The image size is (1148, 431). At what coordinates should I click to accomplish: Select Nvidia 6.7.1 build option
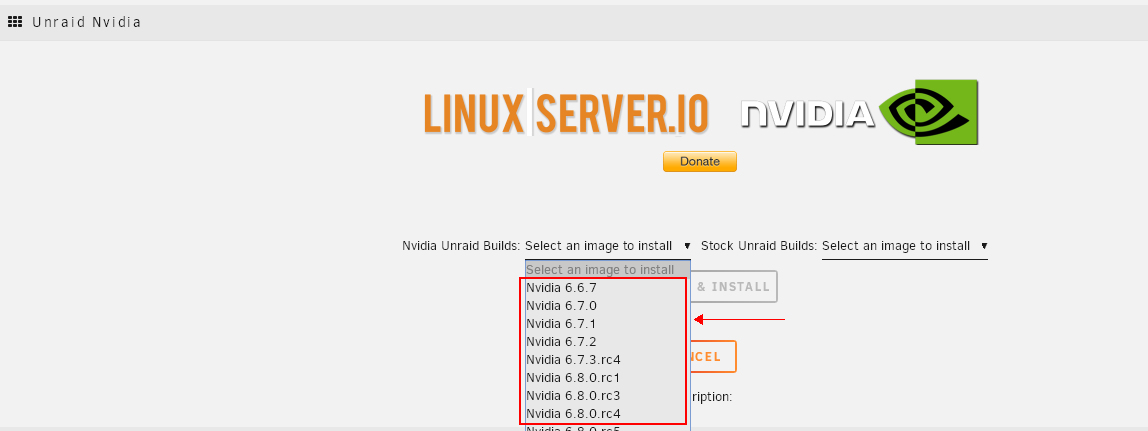(x=608, y=323)
